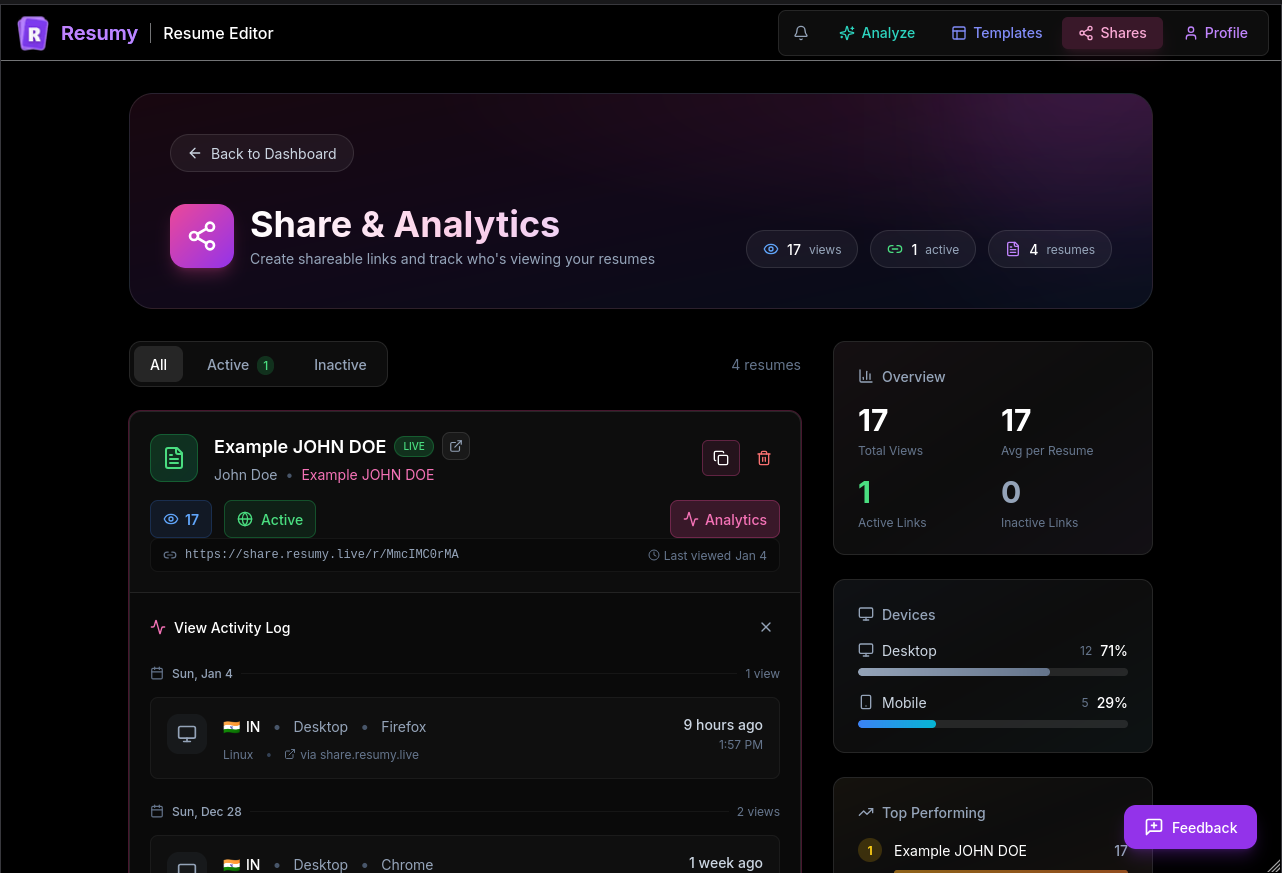Image resolution: width=1282 pixels, height=873 pixels.
Task: Click the notification bell icon
Action: [801, 33]
